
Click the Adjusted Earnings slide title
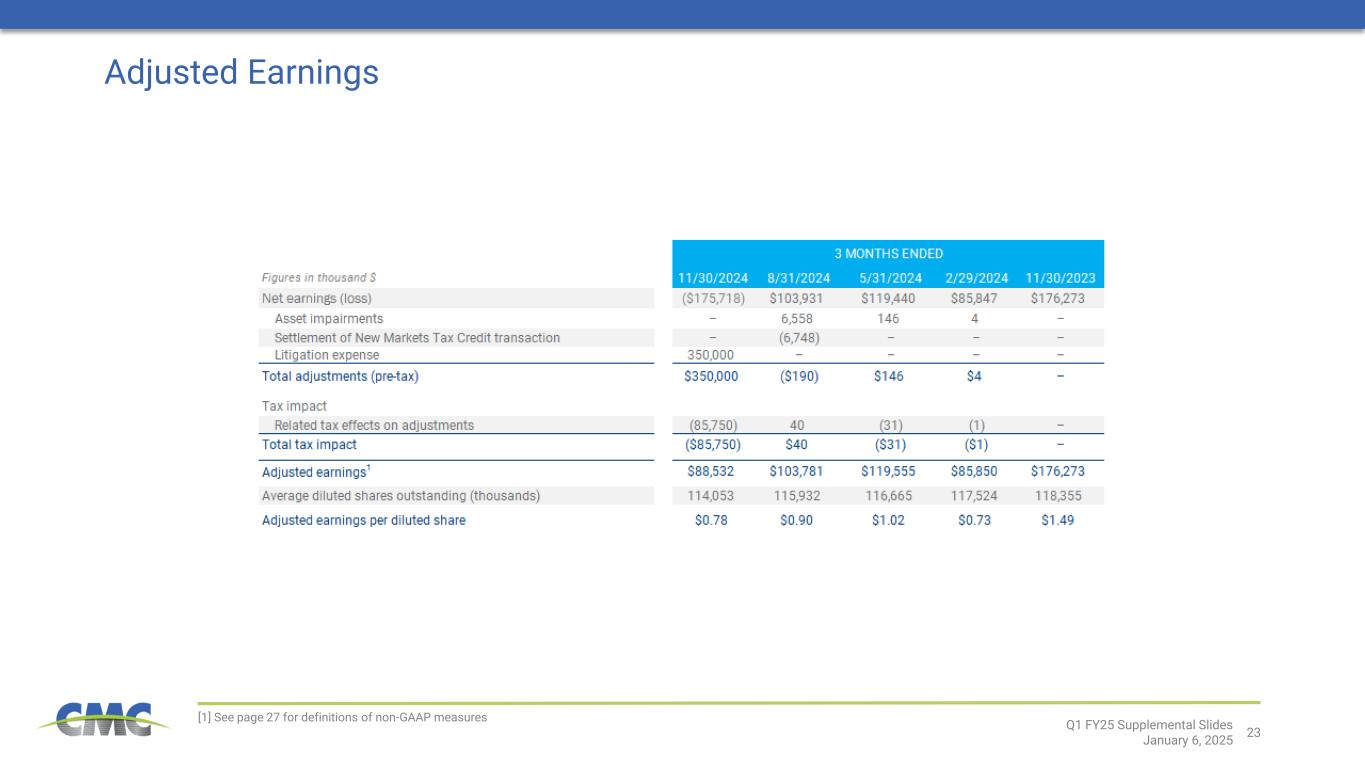241,72
